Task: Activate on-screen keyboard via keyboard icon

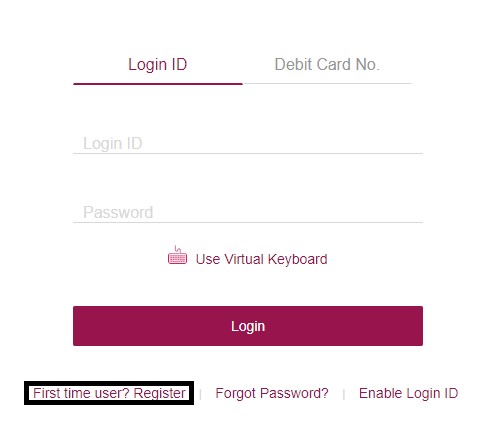Action: [177, 255]
